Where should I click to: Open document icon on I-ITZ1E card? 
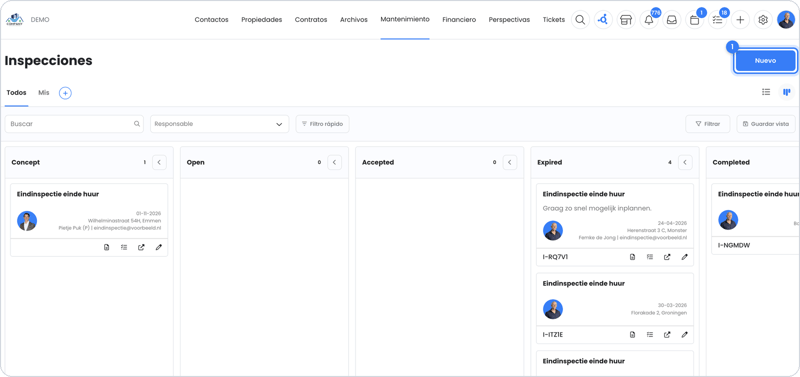click(633, 335)
